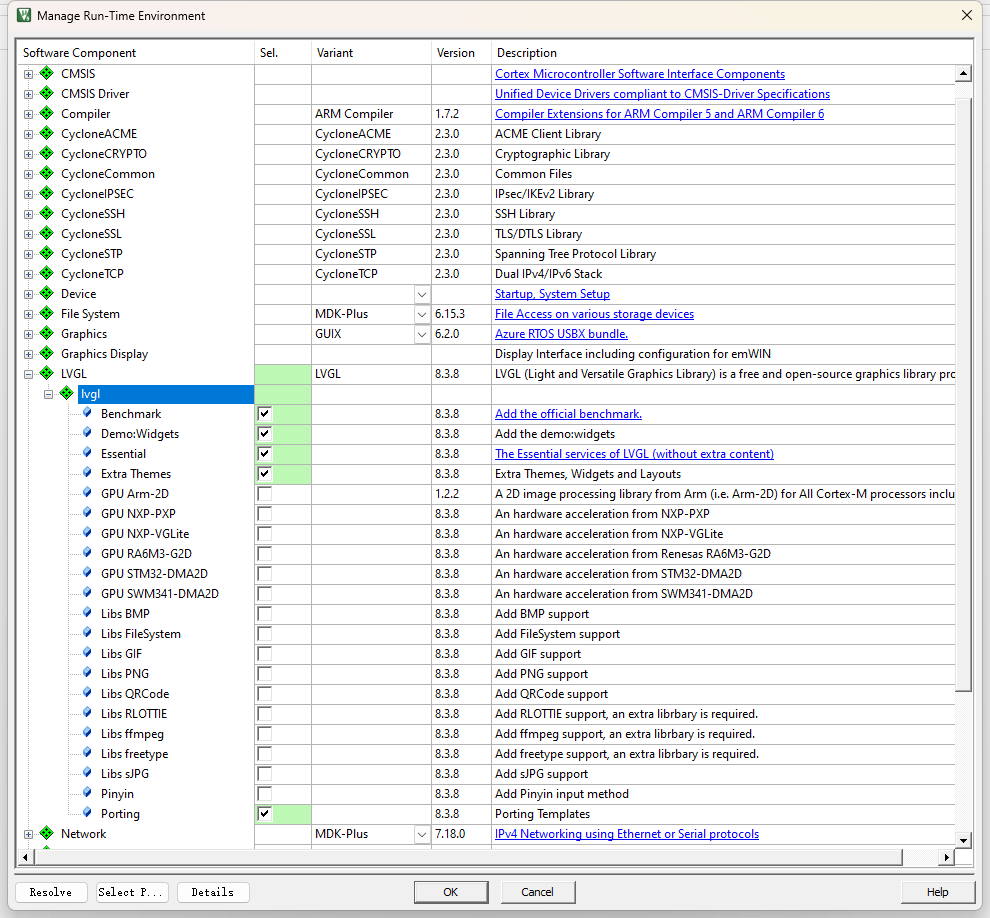Check the Libs QRCode checkbox
Viewport: 990px width, 918px height.
[x=265, y=694]
